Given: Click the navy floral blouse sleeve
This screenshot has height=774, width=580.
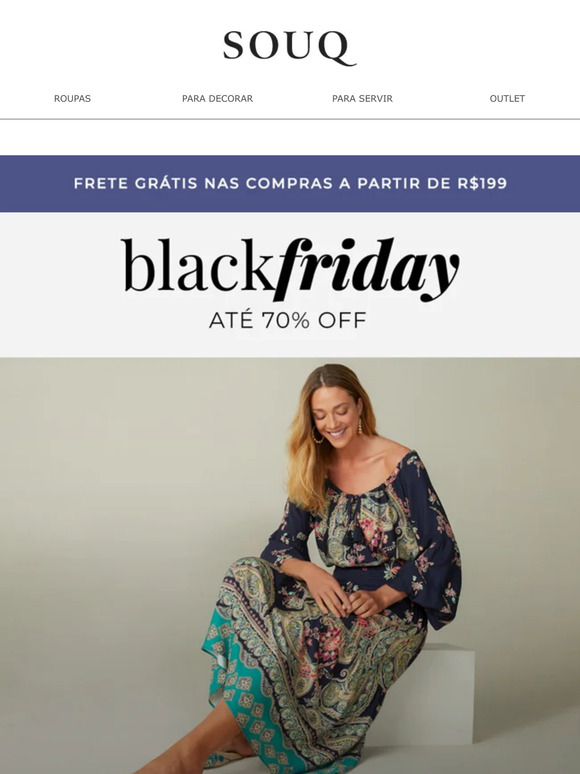Looking at the screenshot, I should (429, 543).
